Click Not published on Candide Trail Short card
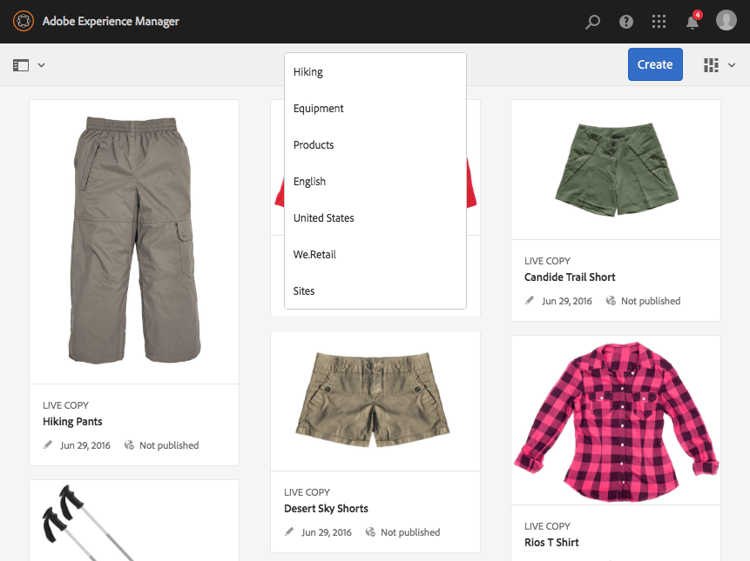The height and width of the screenshot is (561, 750). [651, 301]
